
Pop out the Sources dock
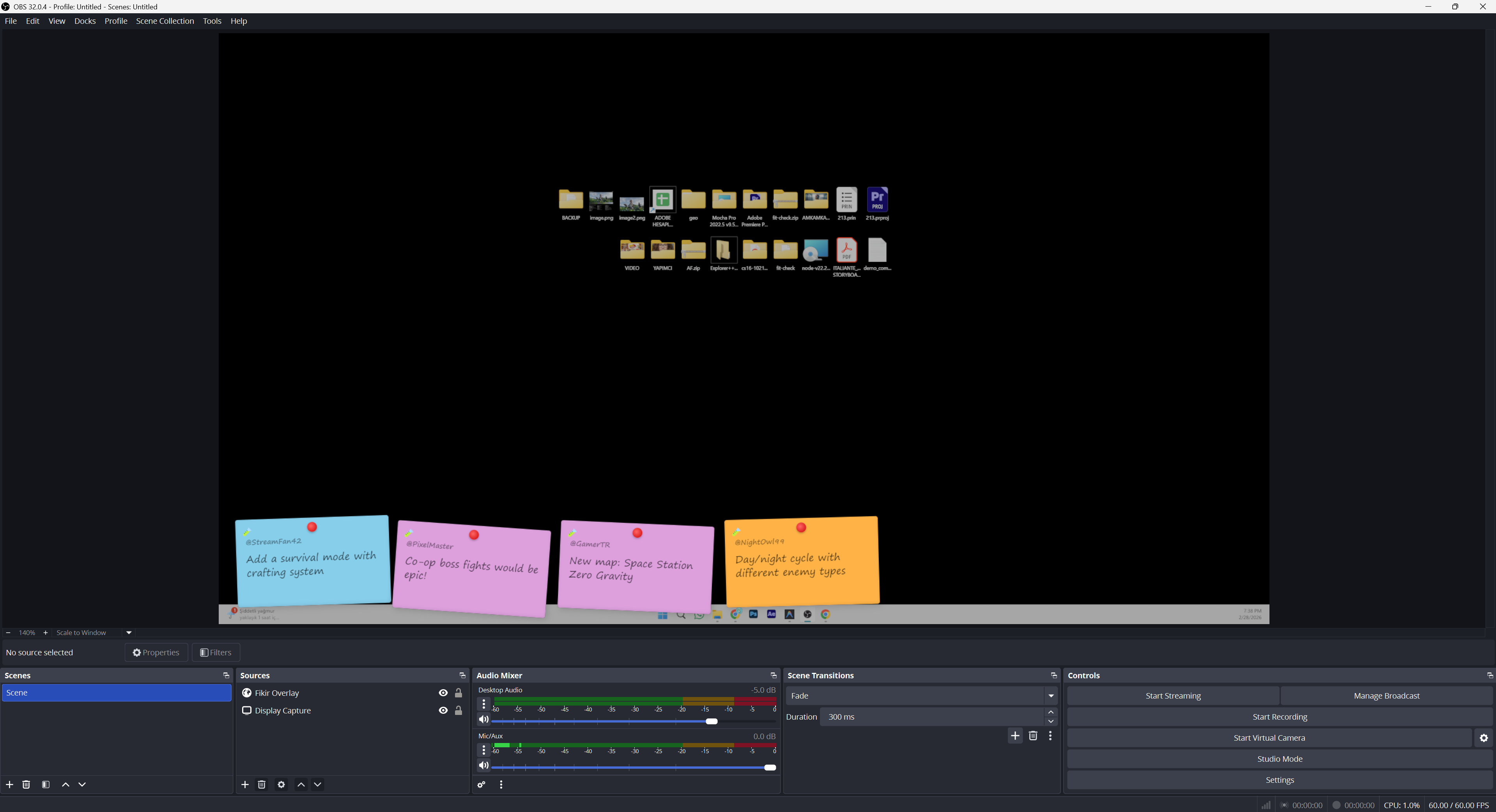click(x=463, y=676)
